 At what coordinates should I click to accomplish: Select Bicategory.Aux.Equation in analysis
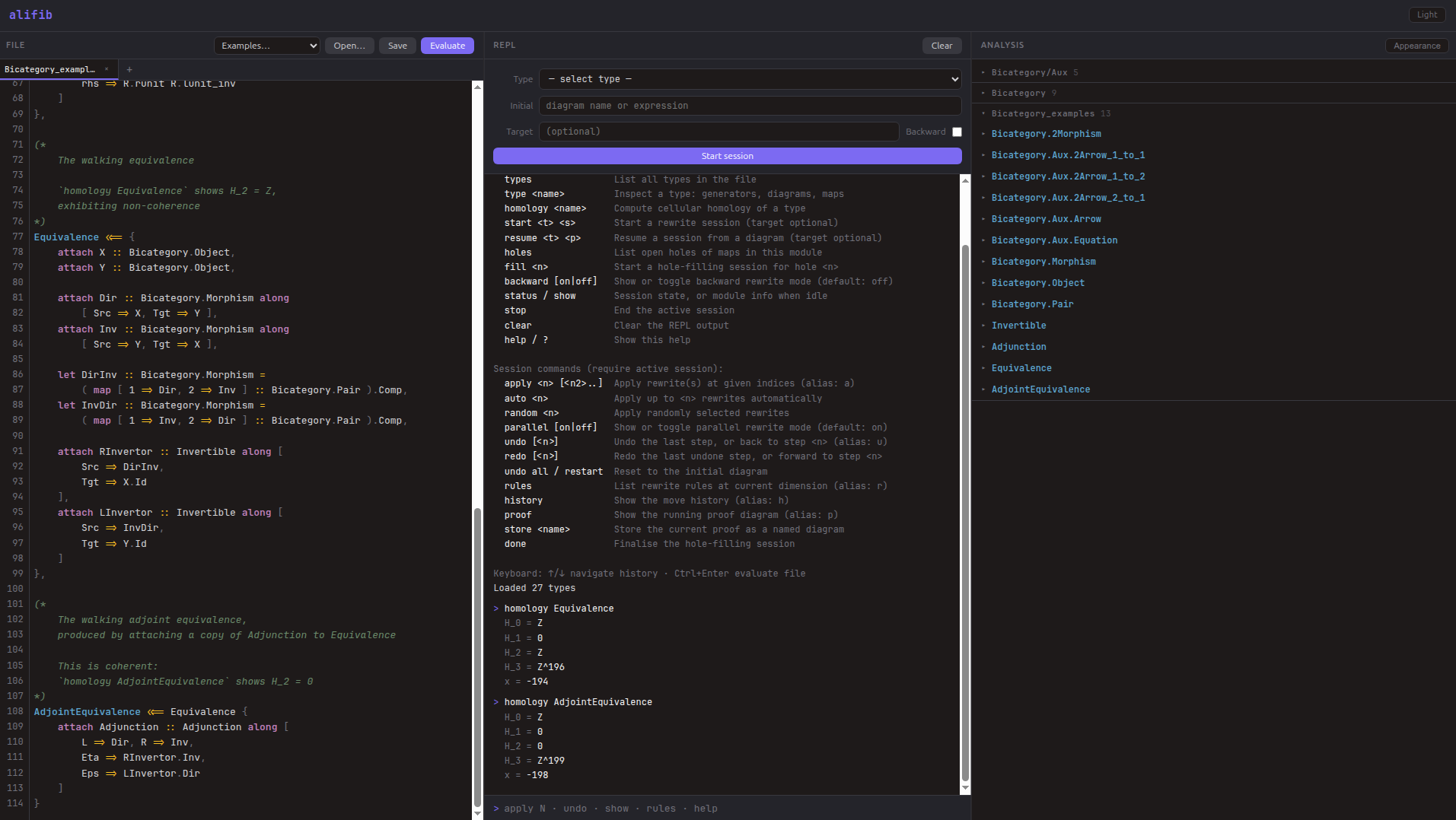tap(1054, 240)
